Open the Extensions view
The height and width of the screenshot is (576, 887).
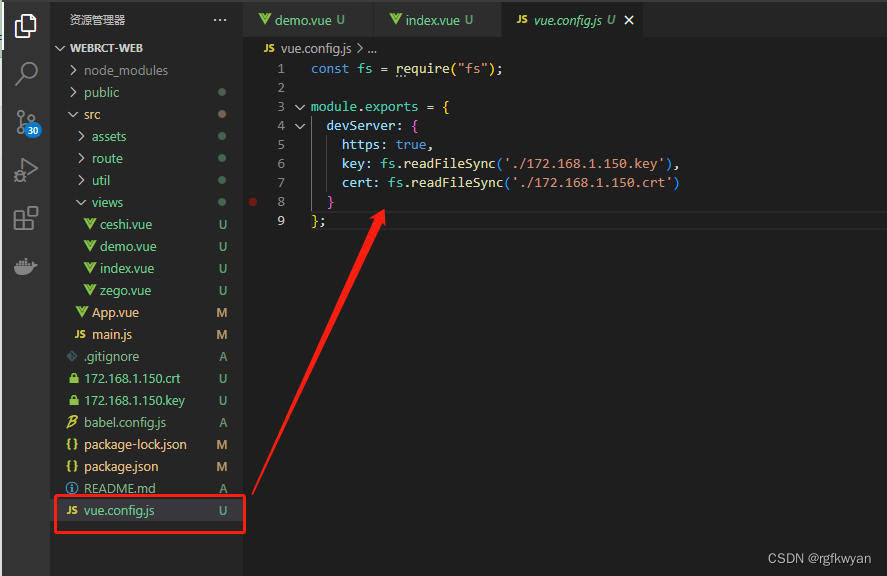point(25,218)
